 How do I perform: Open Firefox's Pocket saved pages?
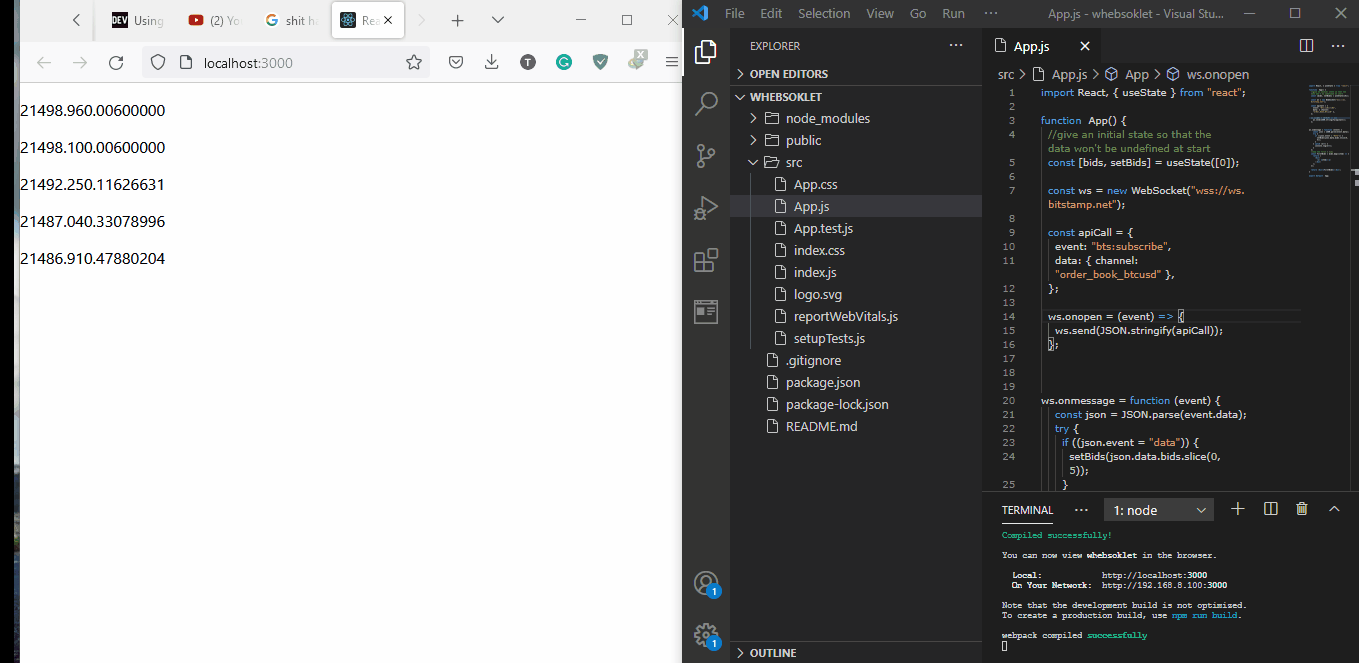pyautogui.click(x=455, y=62)
